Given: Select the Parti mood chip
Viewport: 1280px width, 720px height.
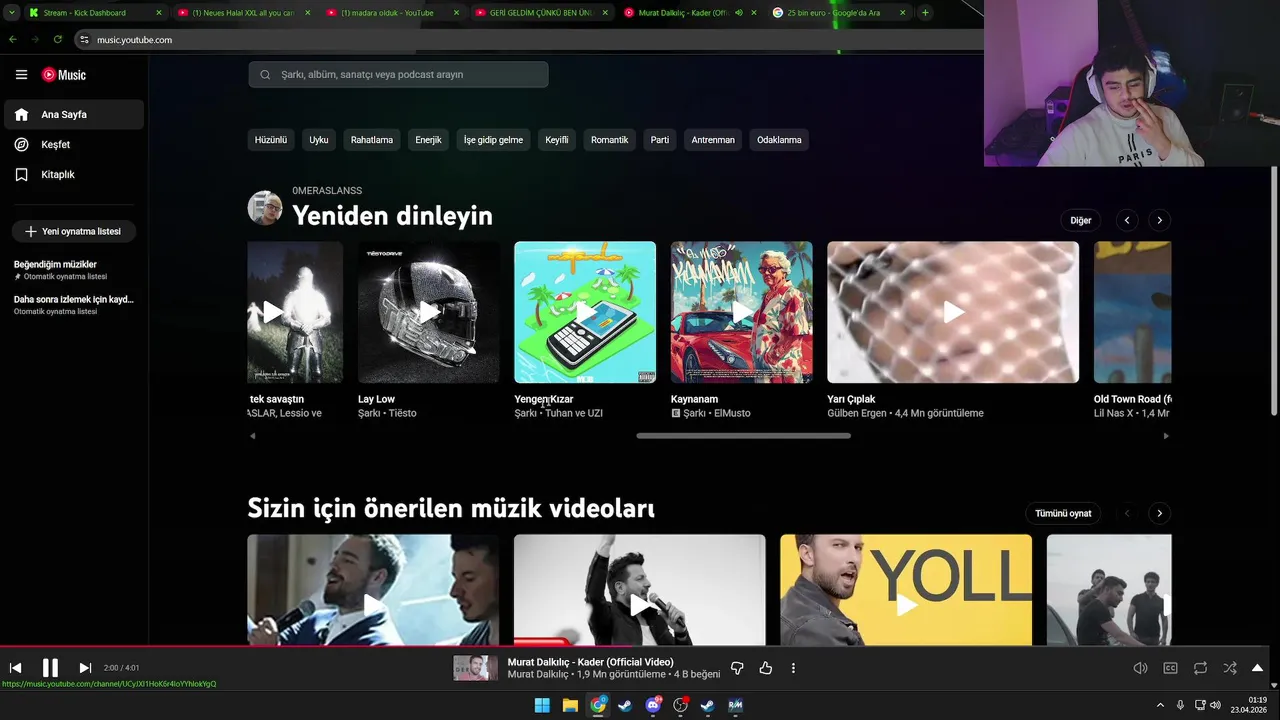Looking at the screenshot, I should click(660, 140).
